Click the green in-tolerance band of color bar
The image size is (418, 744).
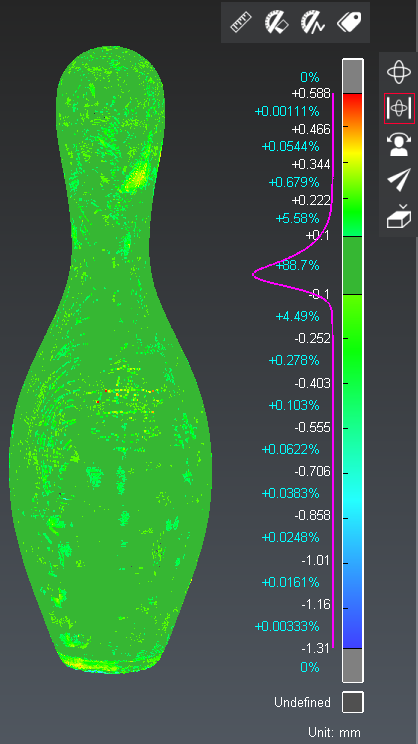353,265
